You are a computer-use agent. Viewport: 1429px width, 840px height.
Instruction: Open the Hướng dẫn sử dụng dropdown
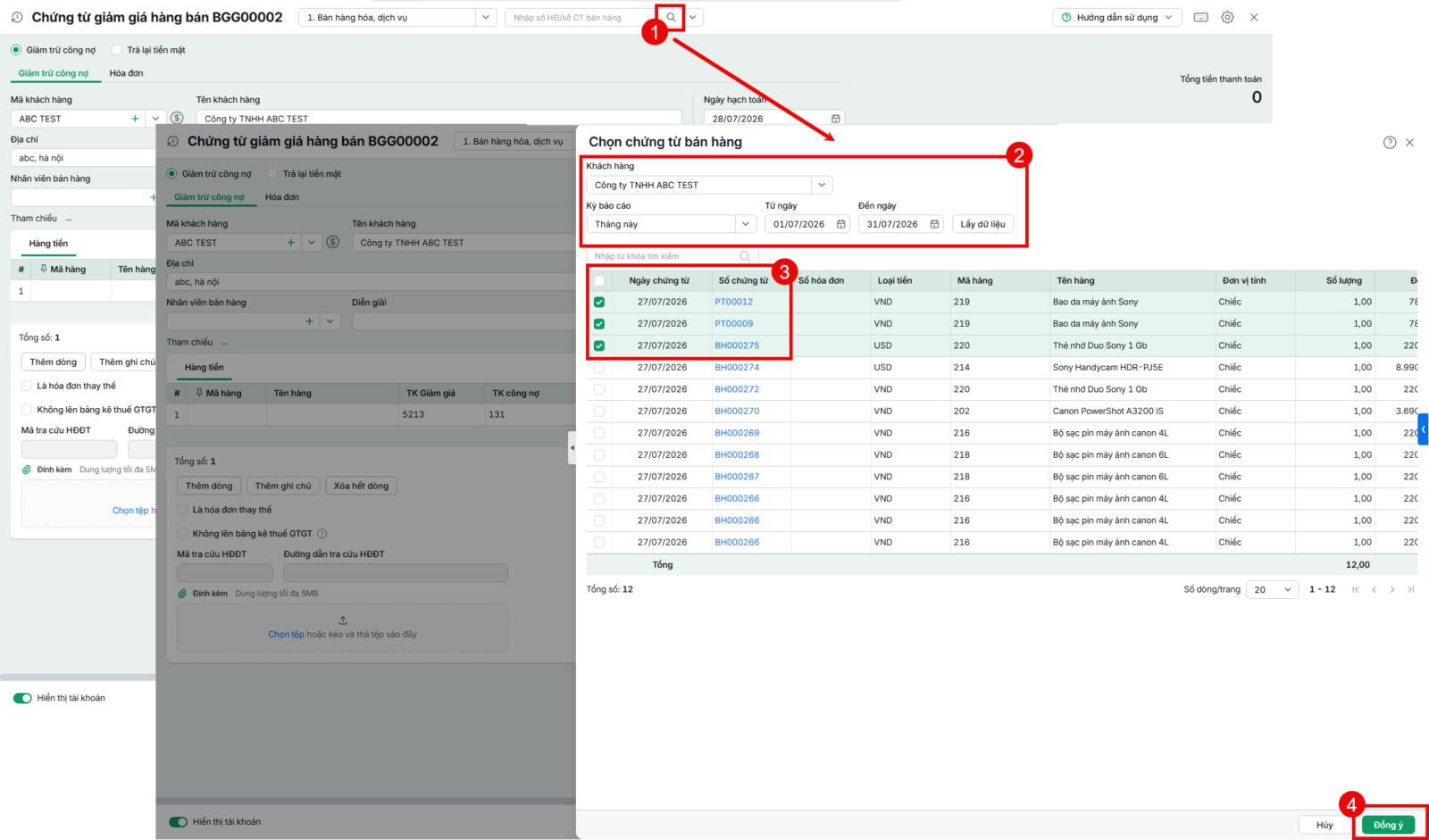click(1117, 17)
